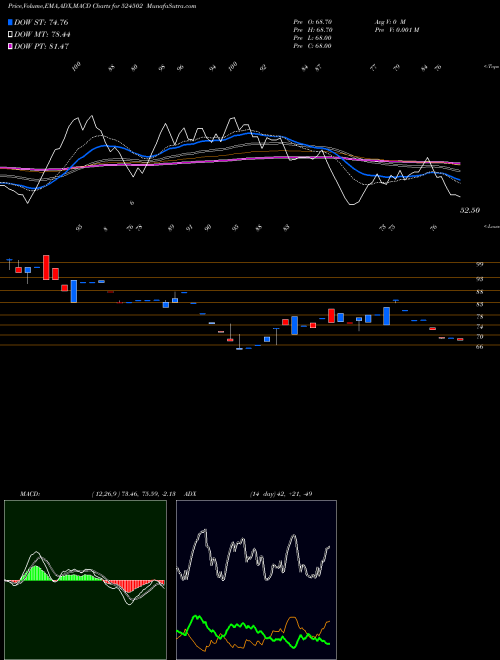Click the 99 price axis label
The image size is (500, 660).
479,264
